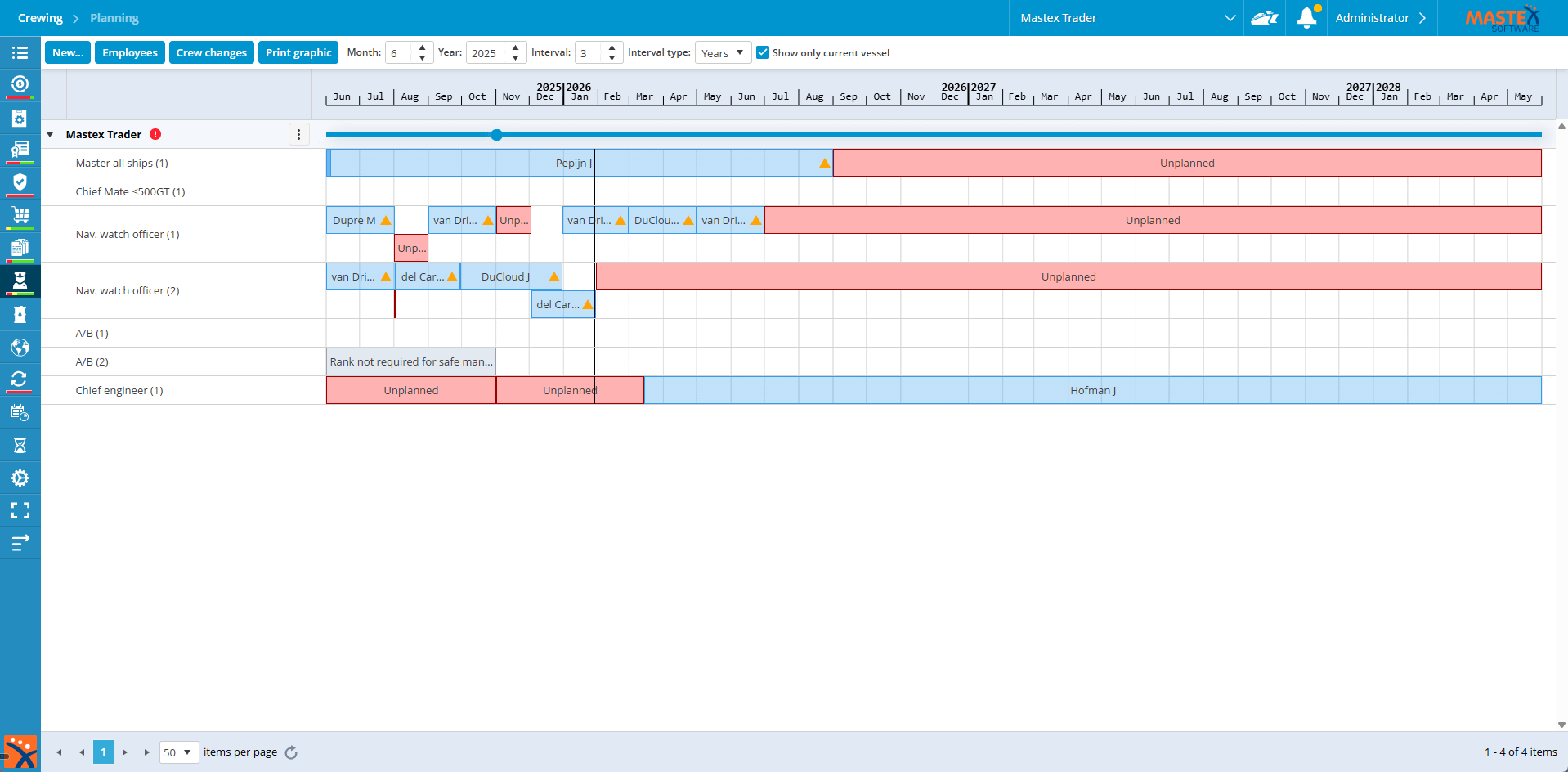Collapse the Mastex Trader row group
The height and width of the screenshot is (772, 1568).
point(50,135)
